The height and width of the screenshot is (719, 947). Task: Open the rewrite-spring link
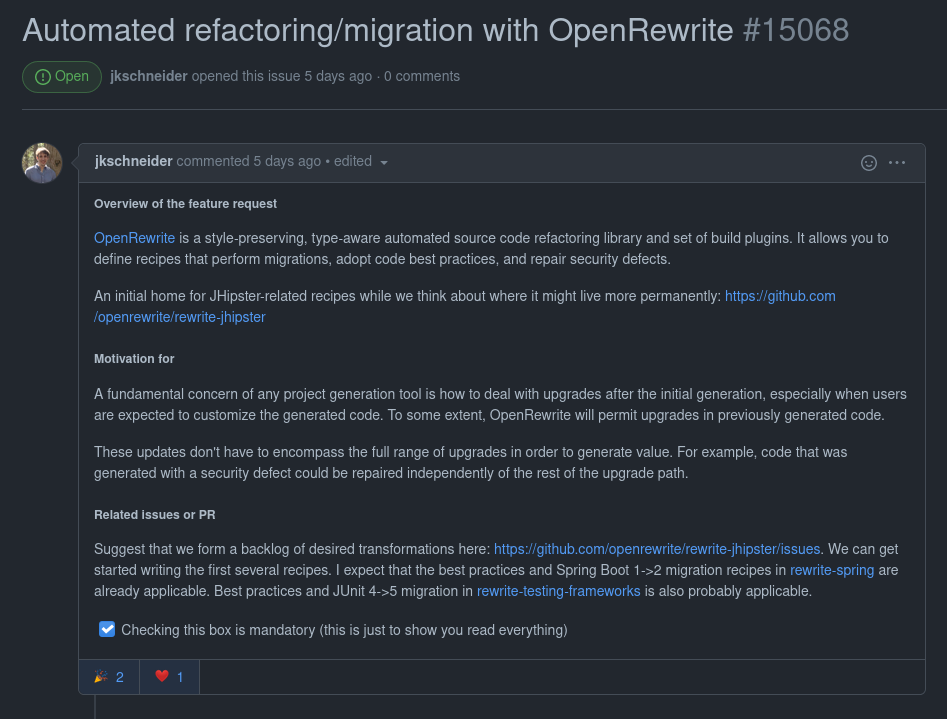click(x=832, y=570)
